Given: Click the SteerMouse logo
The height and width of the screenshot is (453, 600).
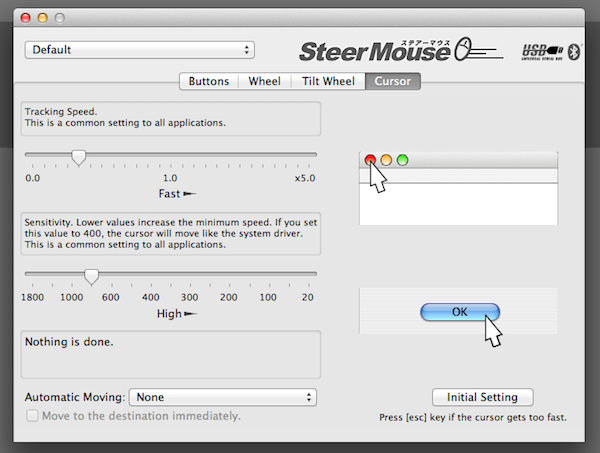Looking at the screenshot, I should [401, 50].
